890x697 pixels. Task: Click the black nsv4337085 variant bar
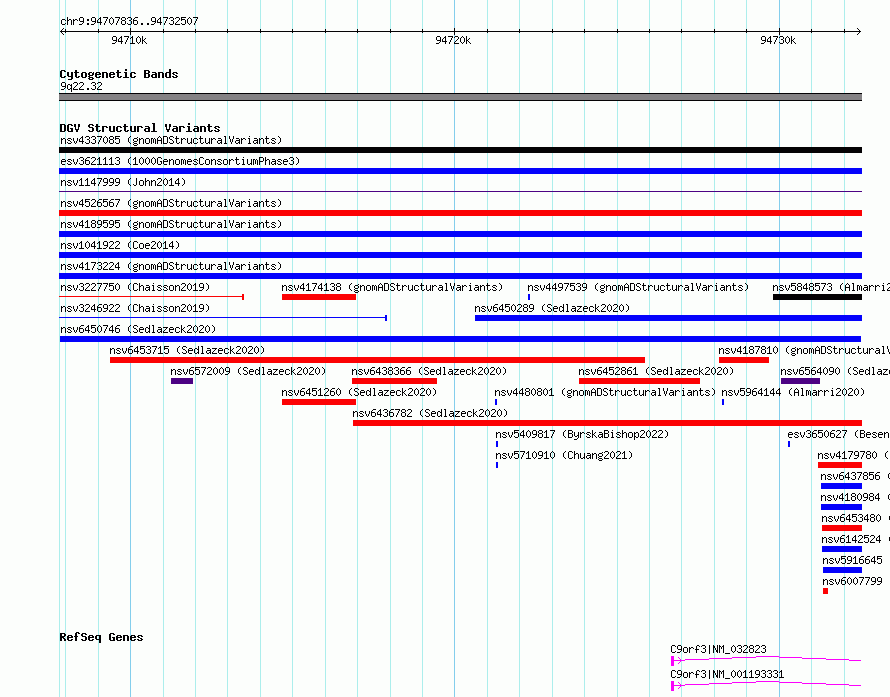460,150
